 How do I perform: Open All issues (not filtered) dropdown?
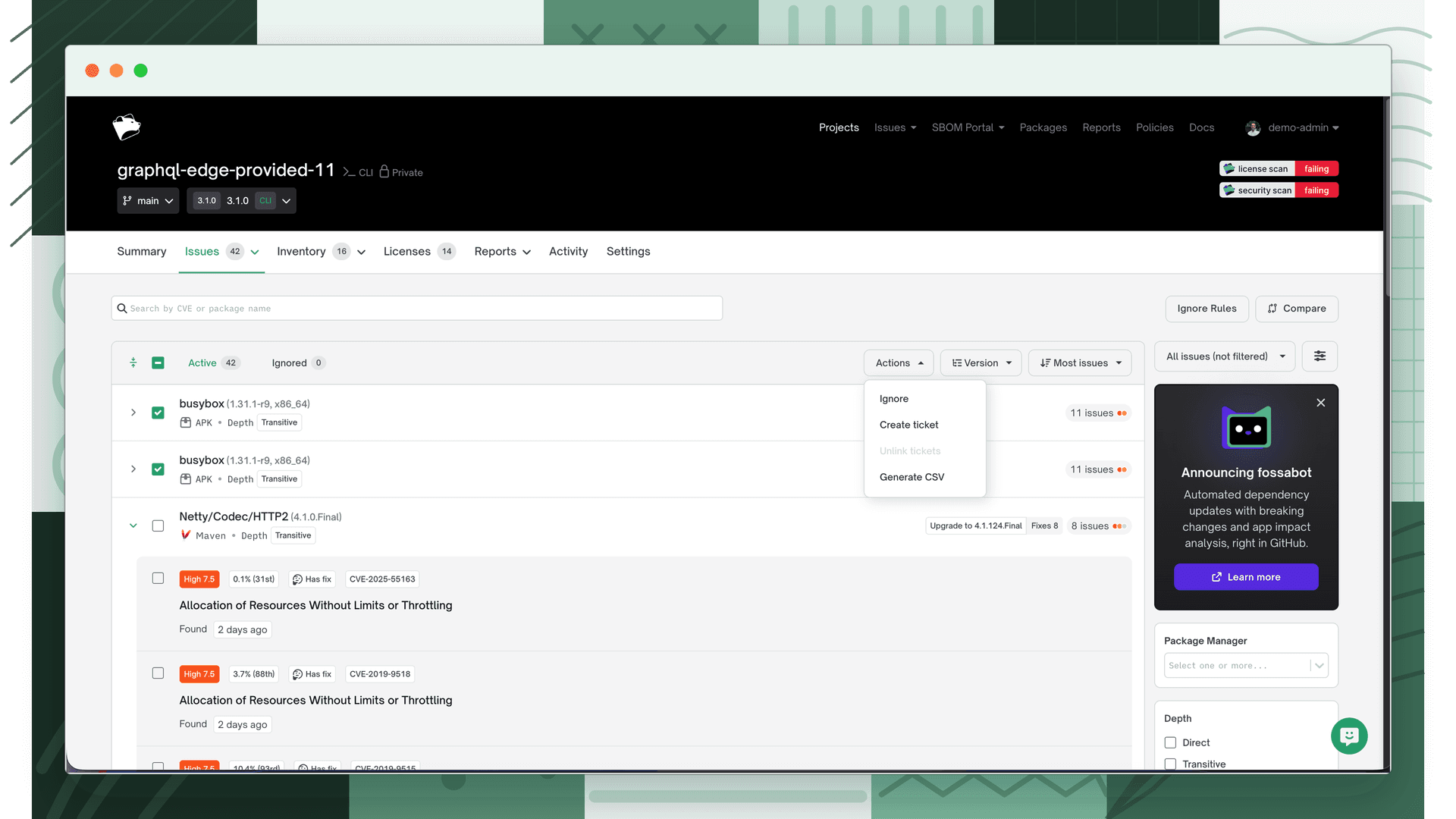1225,356
